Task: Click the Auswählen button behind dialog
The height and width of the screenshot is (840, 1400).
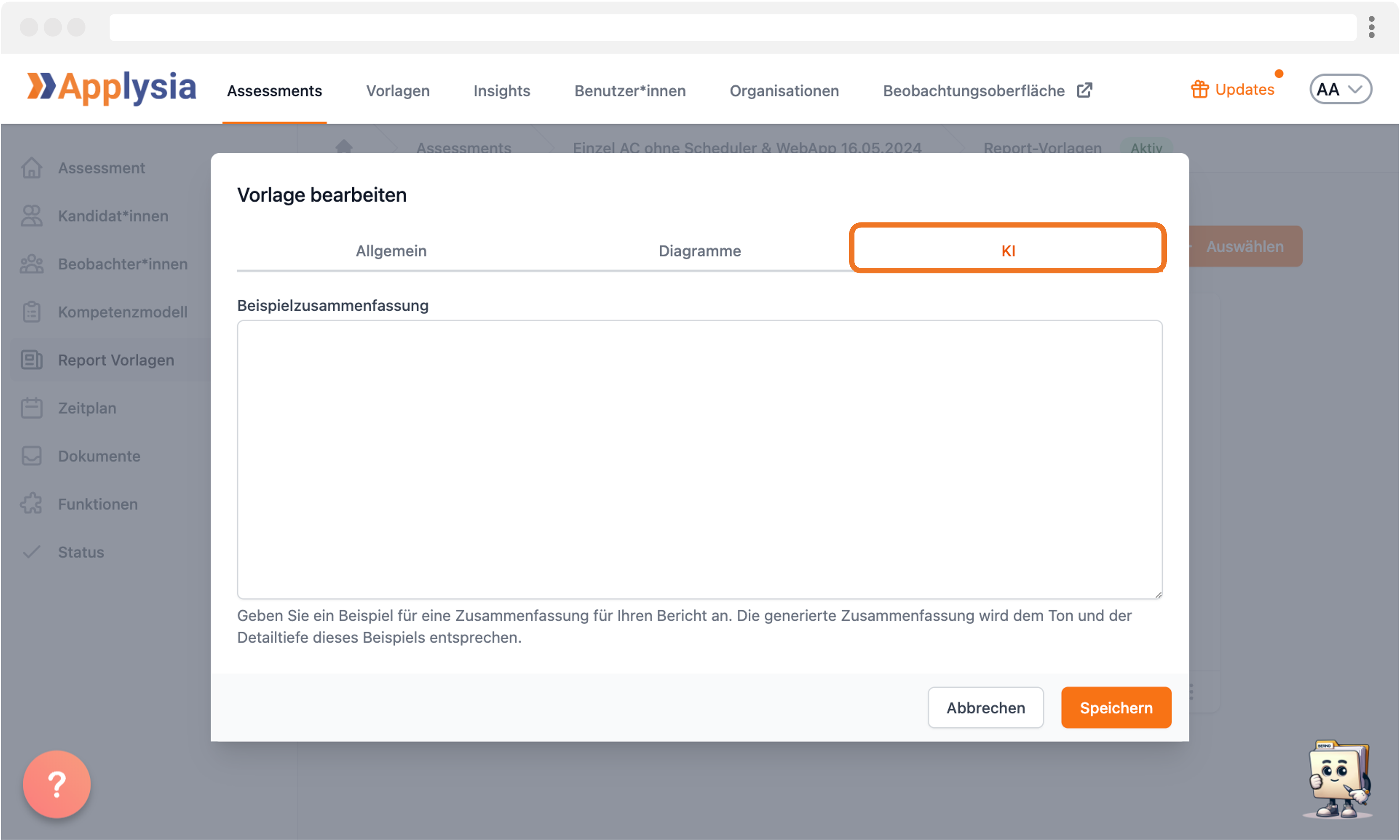Action: coord(1246,246)
